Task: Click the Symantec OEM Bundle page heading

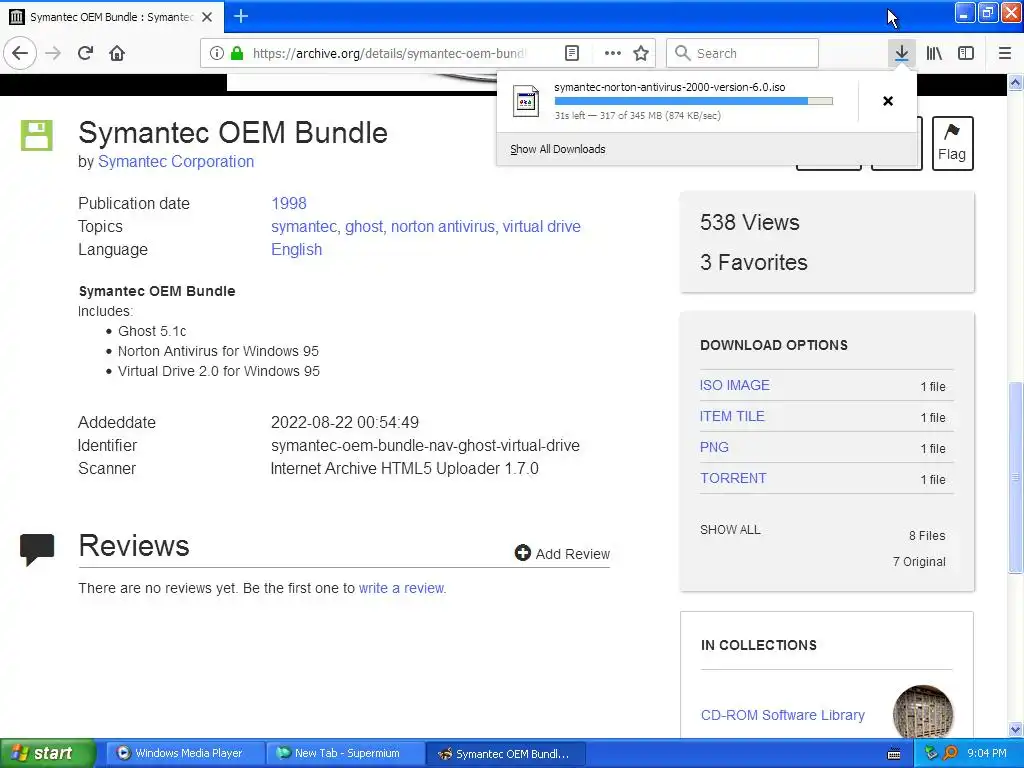Action: point(232,133)
